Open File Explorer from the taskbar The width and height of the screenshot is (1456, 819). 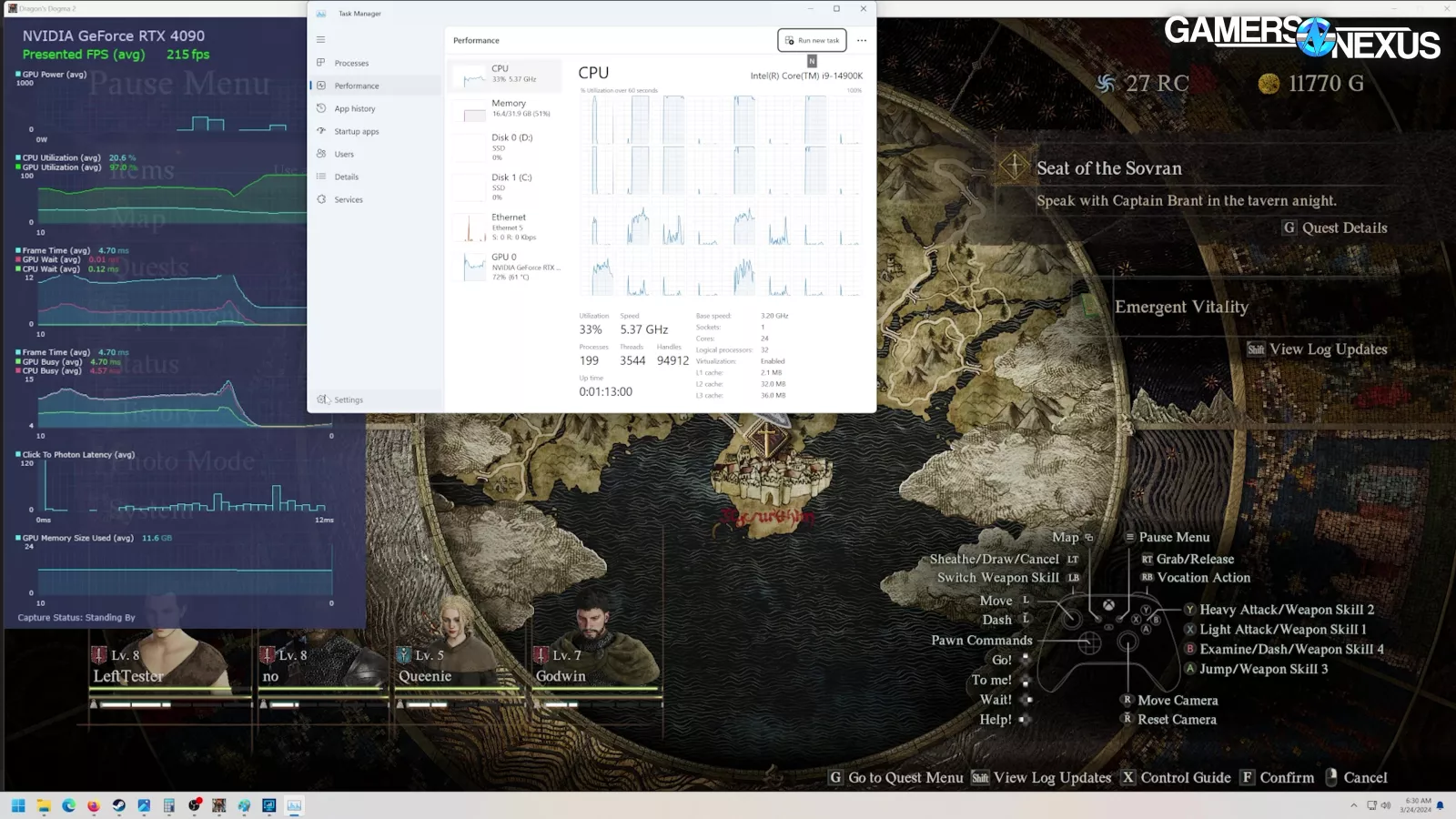point(44,805)
